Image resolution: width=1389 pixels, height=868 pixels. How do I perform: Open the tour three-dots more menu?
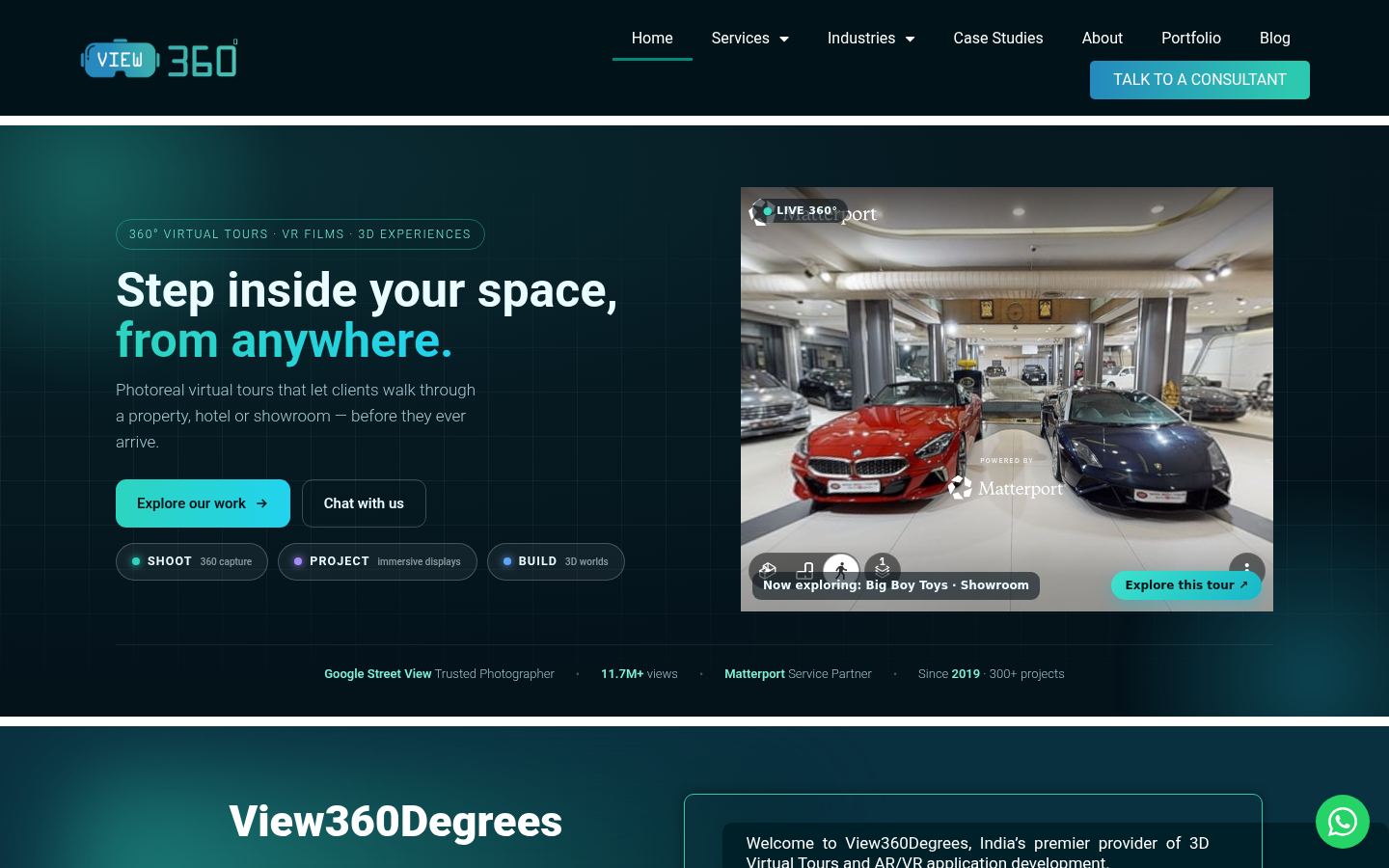tap(1246, 569)
